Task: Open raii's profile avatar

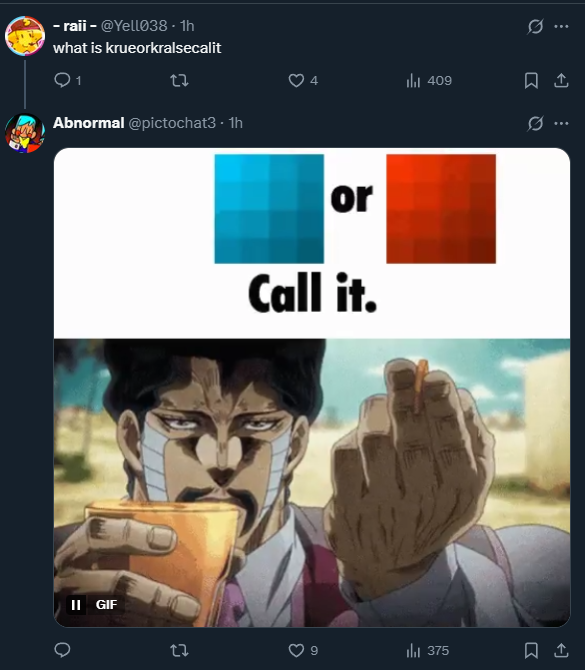Action: (25, 36)
